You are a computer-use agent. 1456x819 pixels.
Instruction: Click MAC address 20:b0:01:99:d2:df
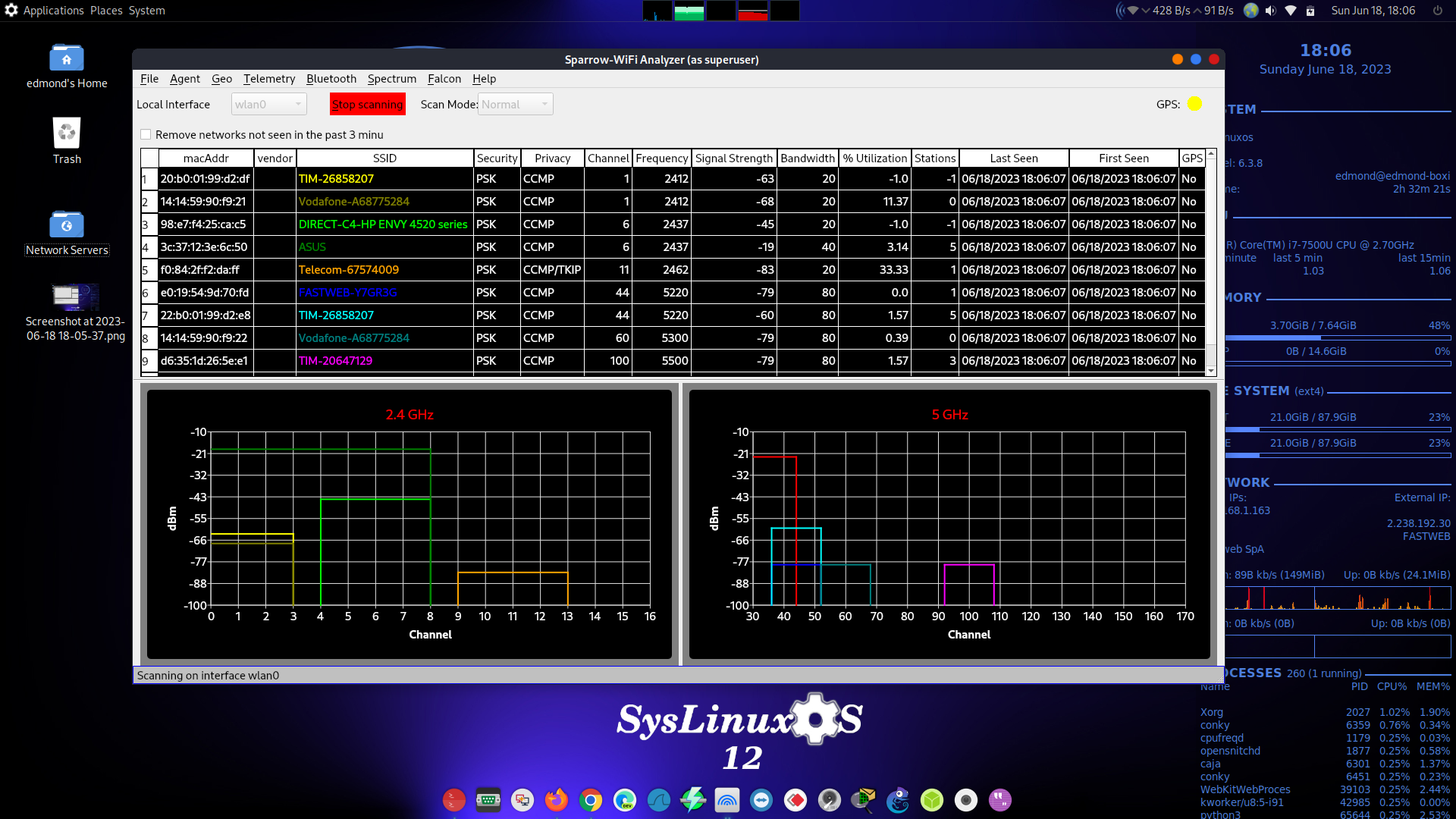206,179
